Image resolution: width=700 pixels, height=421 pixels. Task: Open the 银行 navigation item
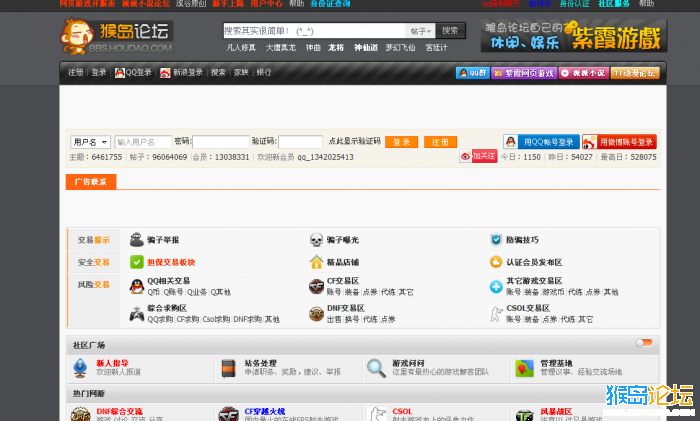(264, 72)
